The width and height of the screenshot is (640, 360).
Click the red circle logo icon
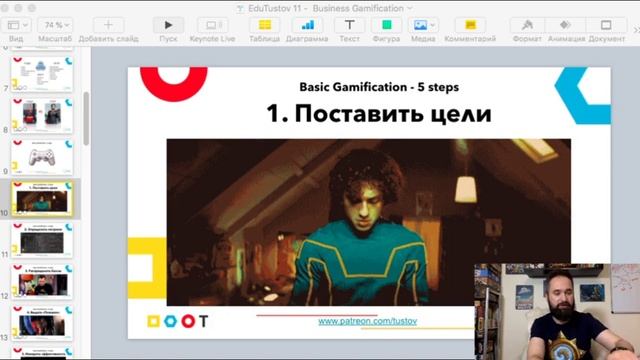(188, 321)
